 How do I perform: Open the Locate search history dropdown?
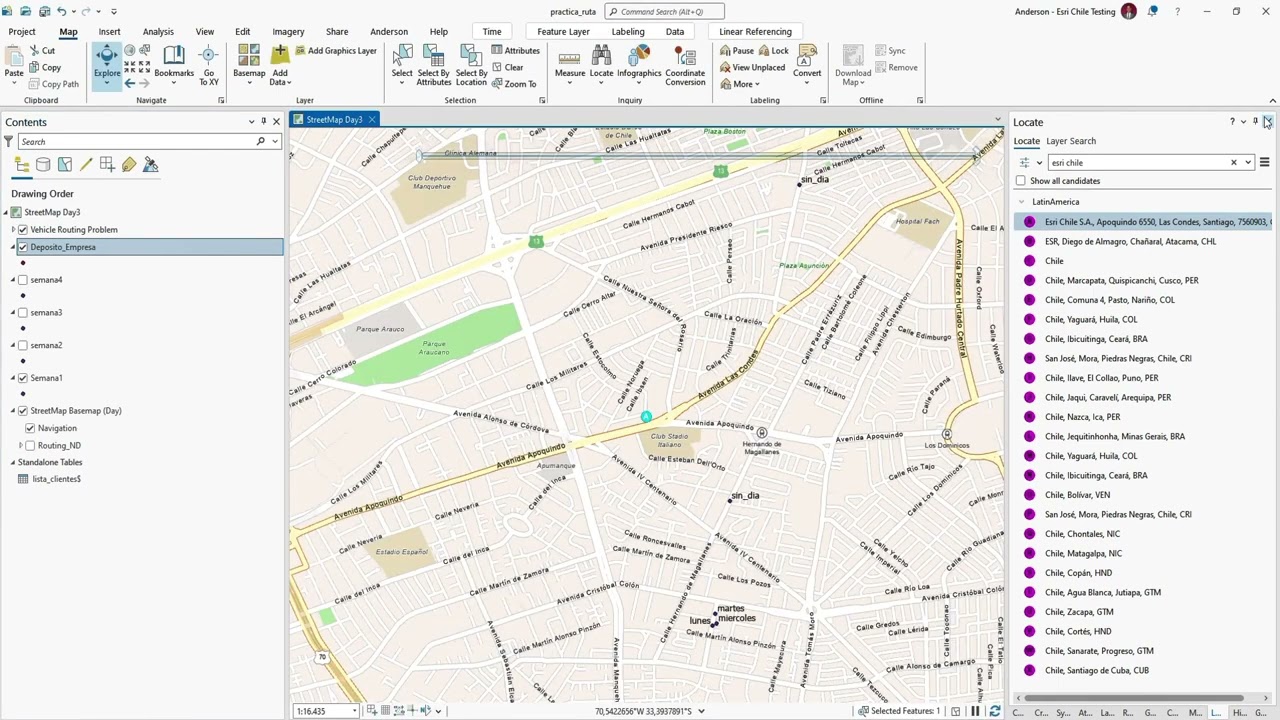coord(1248,162)
